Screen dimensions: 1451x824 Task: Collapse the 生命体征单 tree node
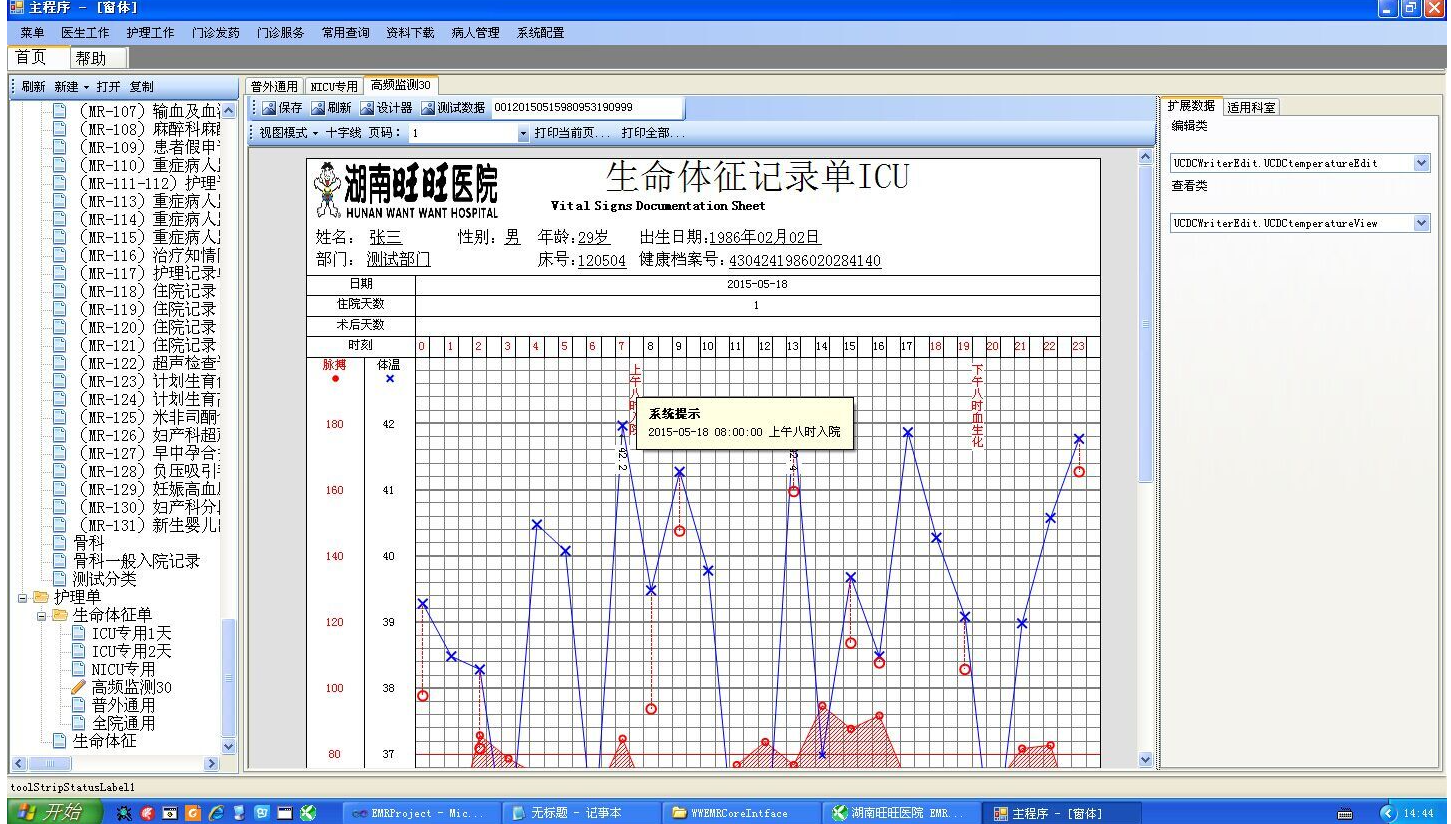tap(42, 615)
